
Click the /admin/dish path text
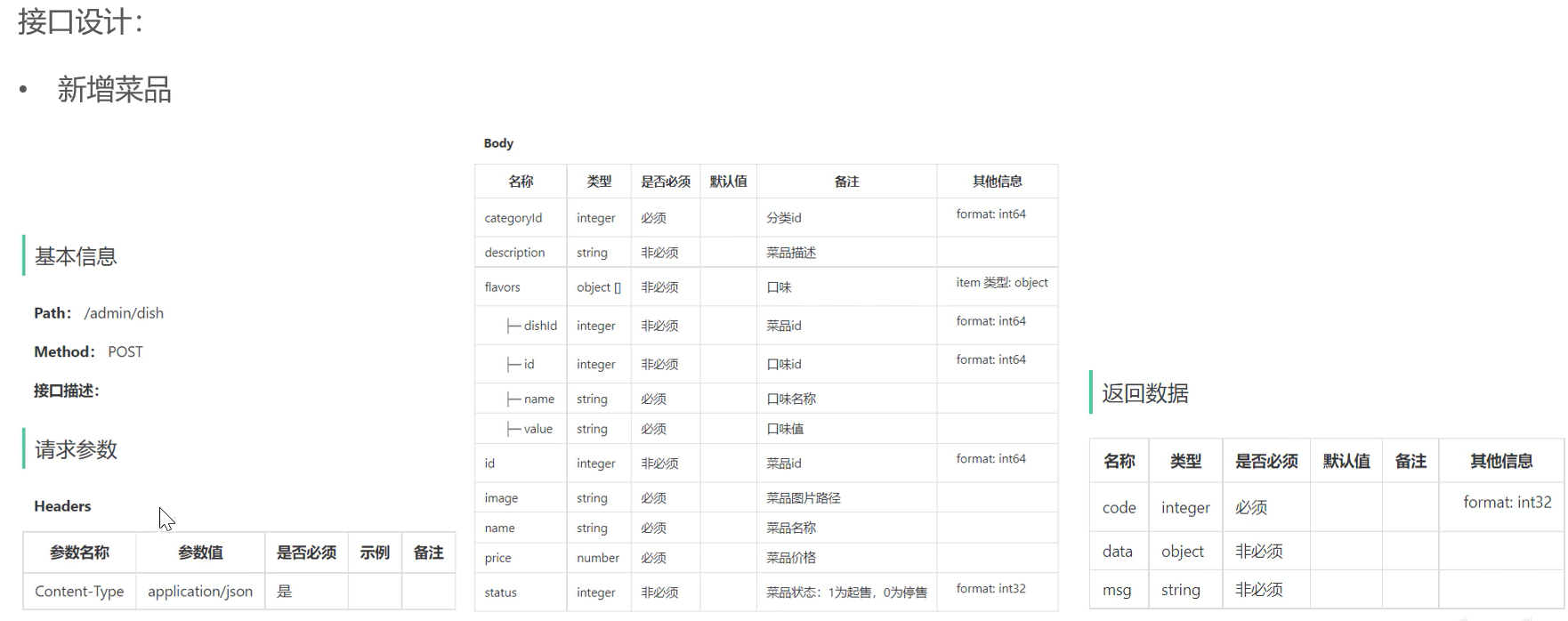tap(124, 313)
